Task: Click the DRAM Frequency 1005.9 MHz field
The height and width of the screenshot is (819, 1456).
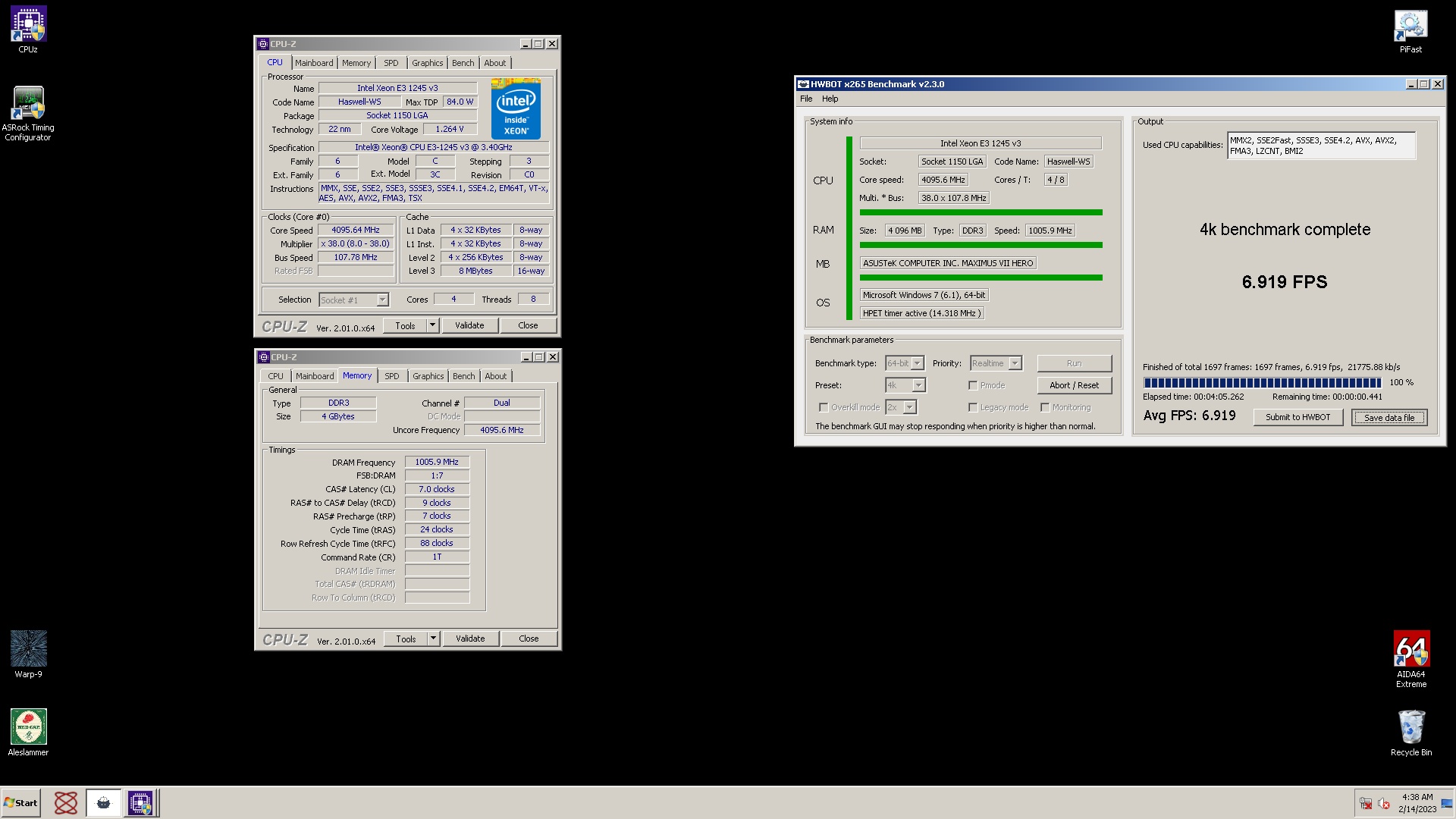Action: (x=437, y=462)
